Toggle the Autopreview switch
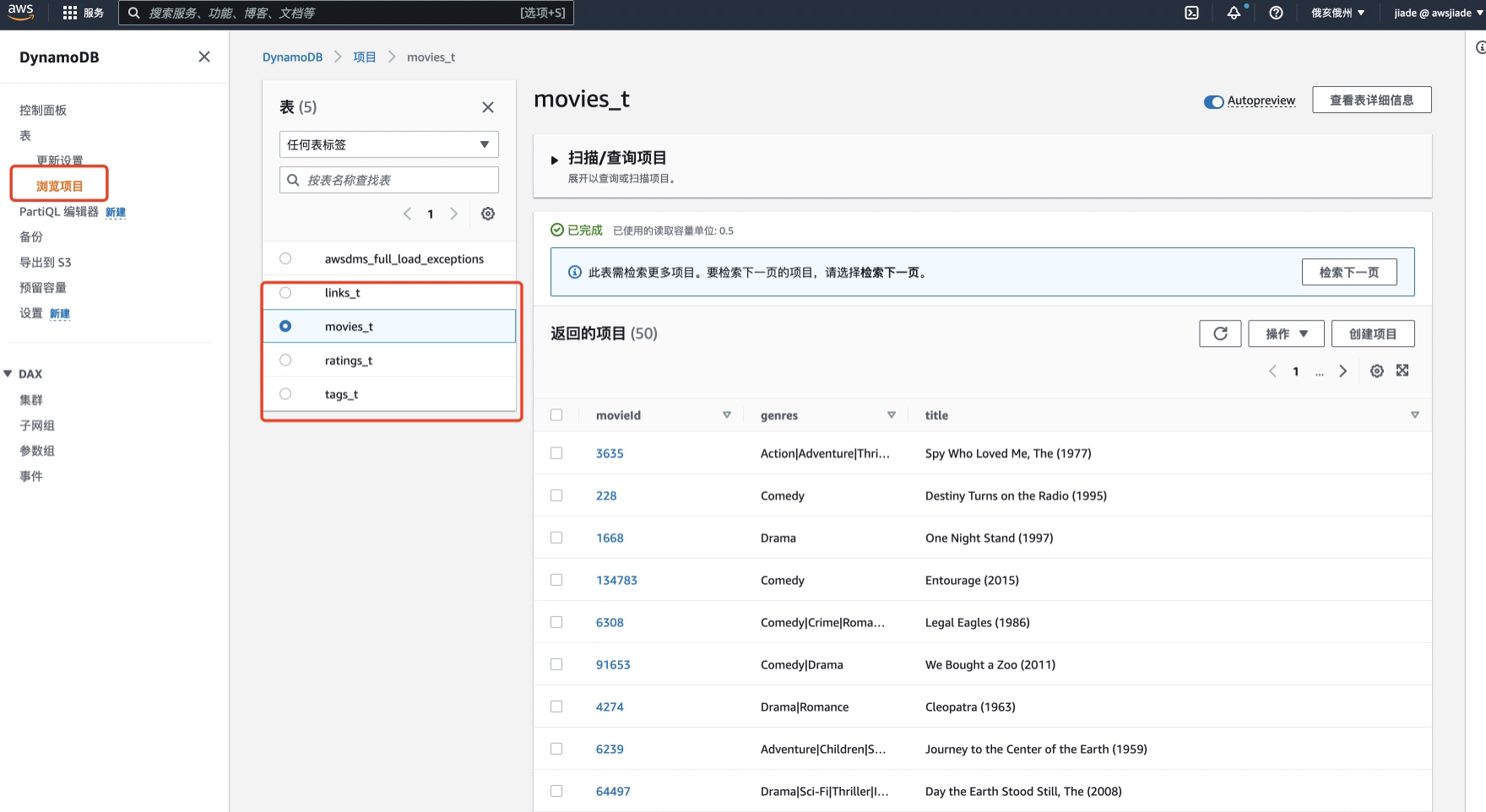This screenshot has height=812, width=1486. 1213,101
